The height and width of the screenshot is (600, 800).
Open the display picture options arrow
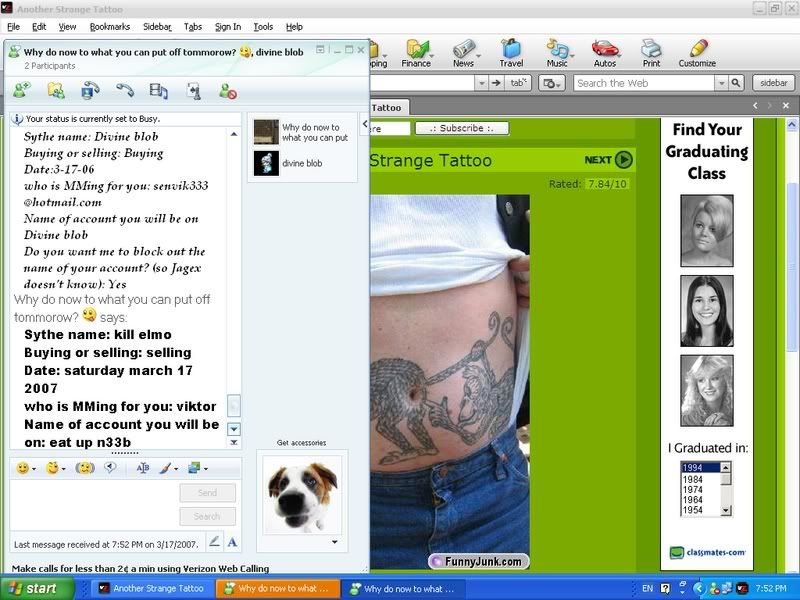pyautogui.click(x=335, y=542)
